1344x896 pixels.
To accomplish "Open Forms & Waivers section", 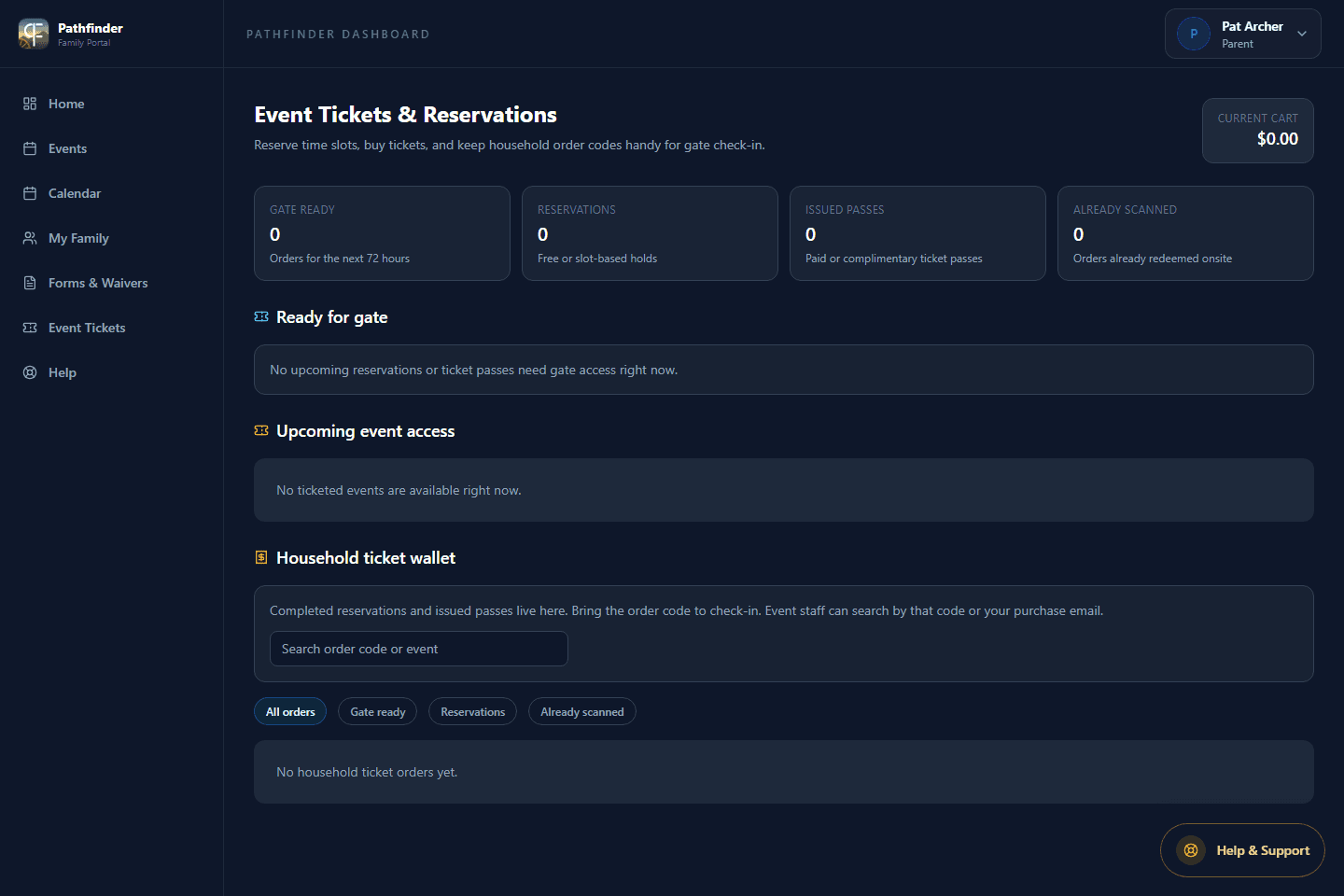I will coord(112,283).
